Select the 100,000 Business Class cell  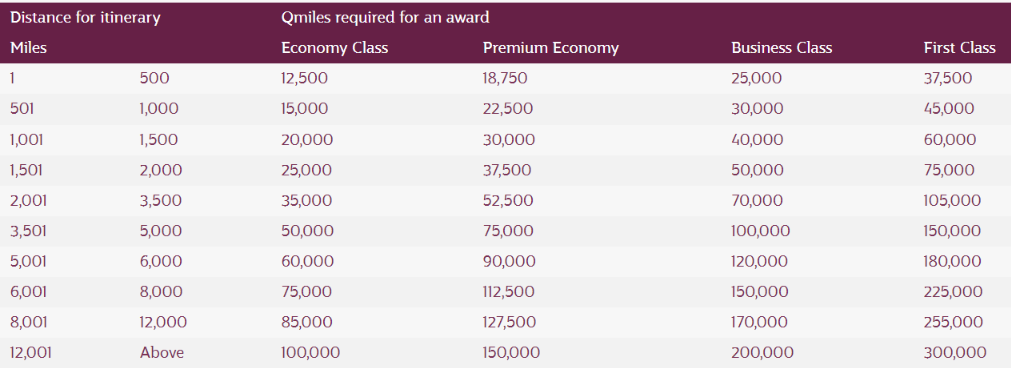pos(760,231)
